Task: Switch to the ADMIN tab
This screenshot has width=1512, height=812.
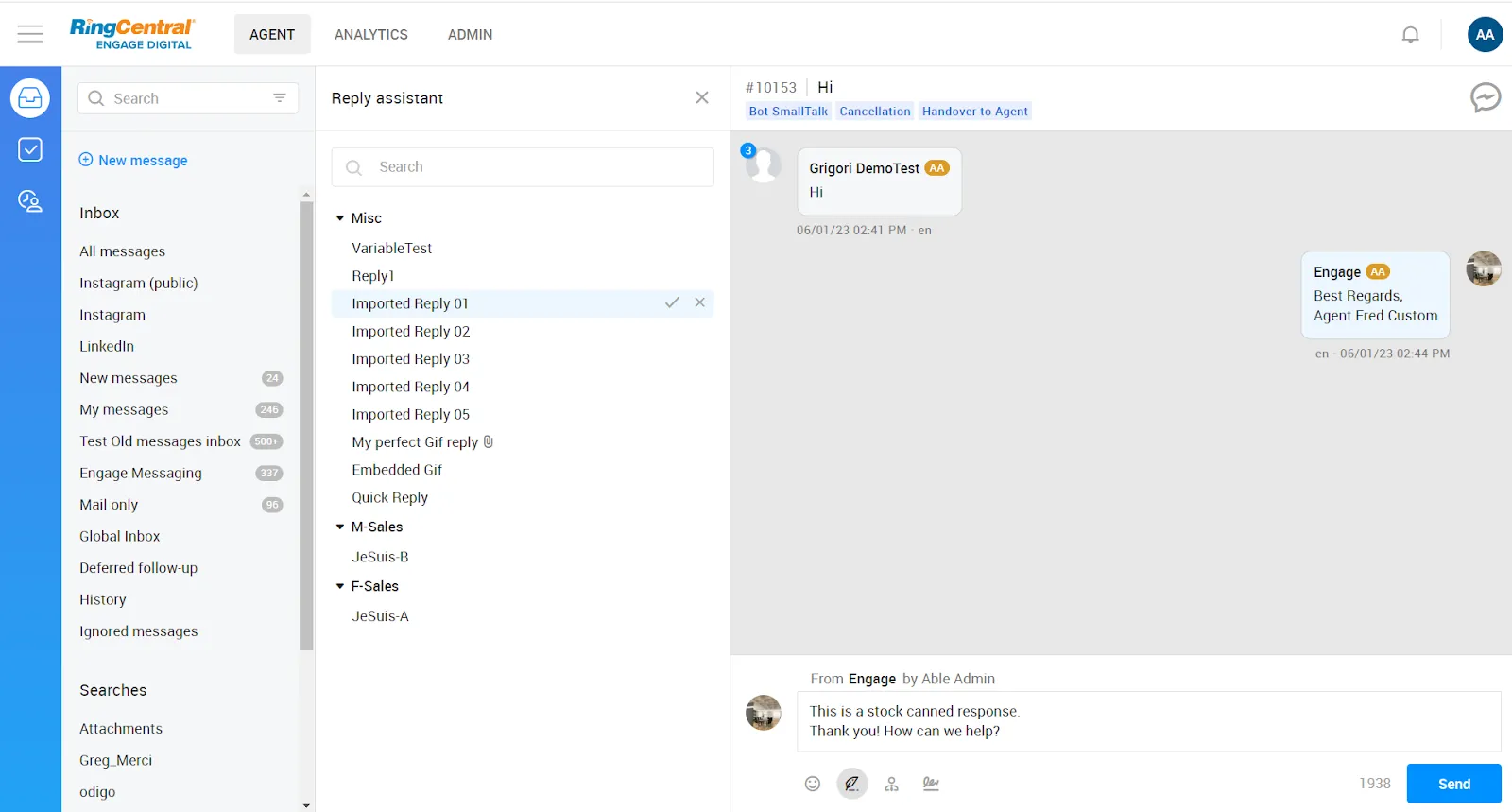Action: click(x=470, y=35)
